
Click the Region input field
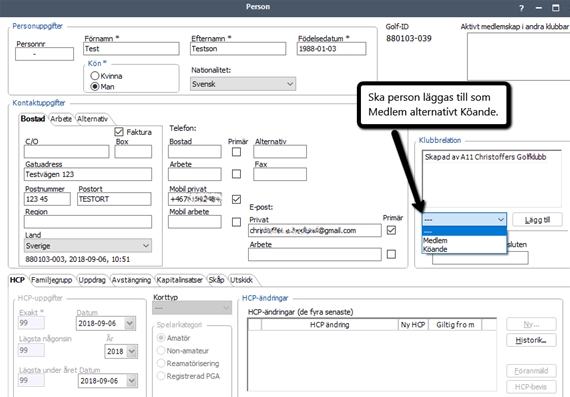pos(88,222)
